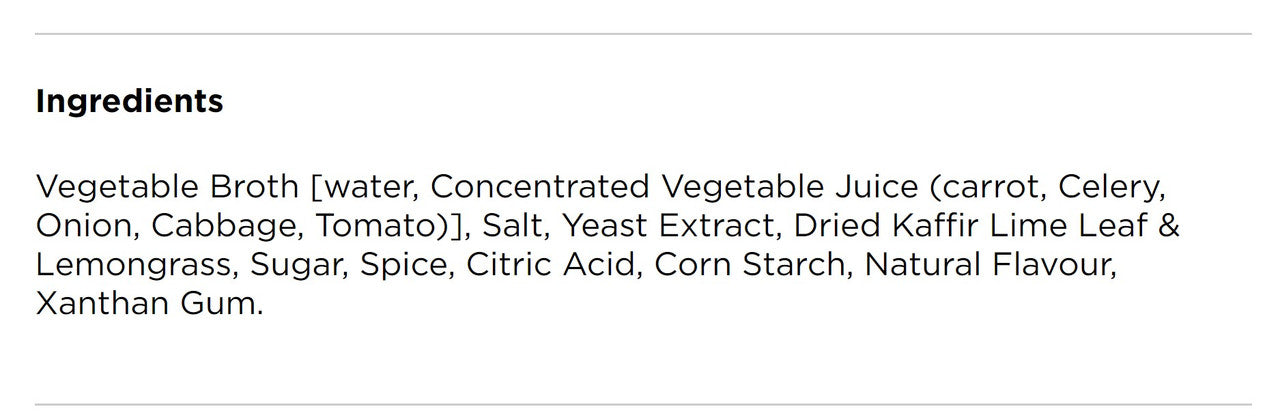Select the word Tomato
The height and width of the screenshot is (420, 1280).
point(377,226)
